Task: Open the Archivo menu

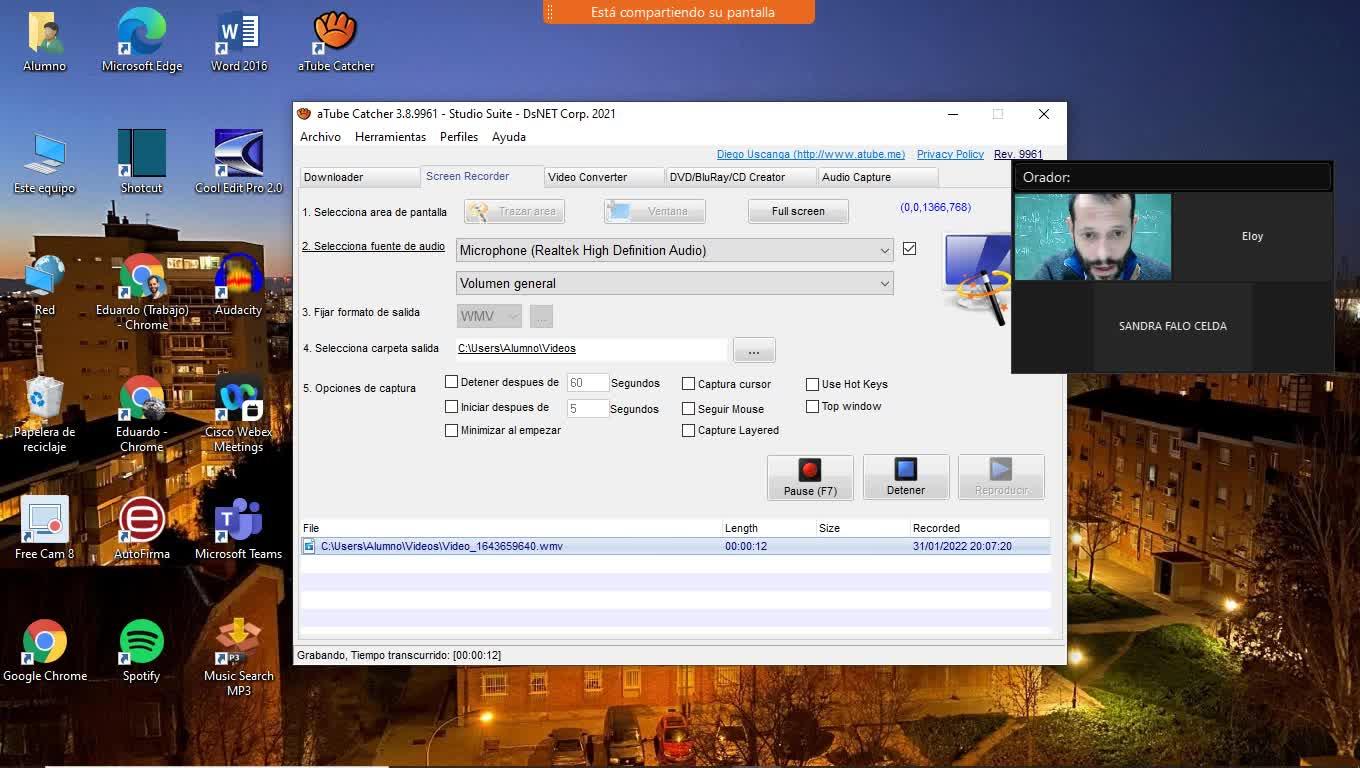Action: [320, 137]
